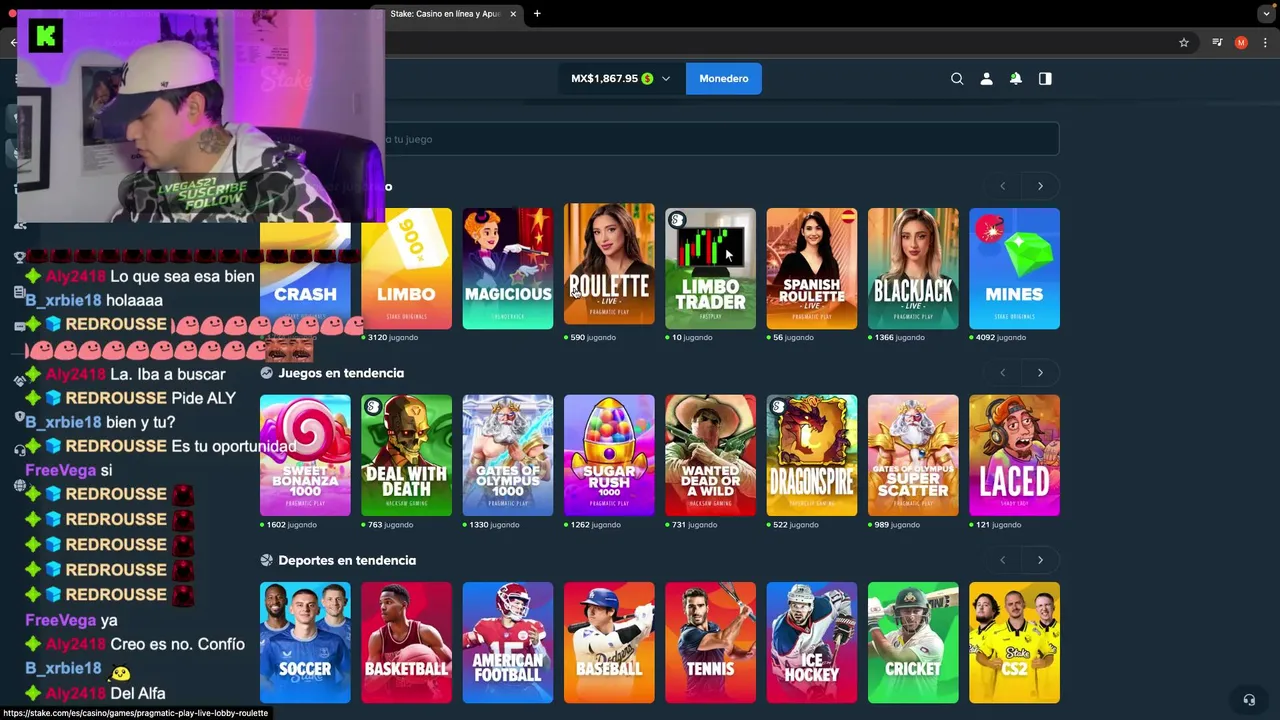Open Chrome media control icon
Image resolution: width=1280 pixels, height=720 pixels.
click(1217, 43)
